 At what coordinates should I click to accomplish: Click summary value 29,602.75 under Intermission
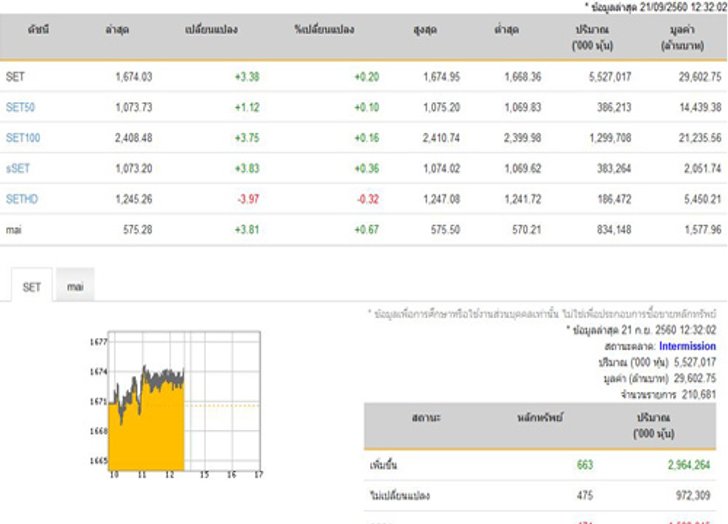695,378
